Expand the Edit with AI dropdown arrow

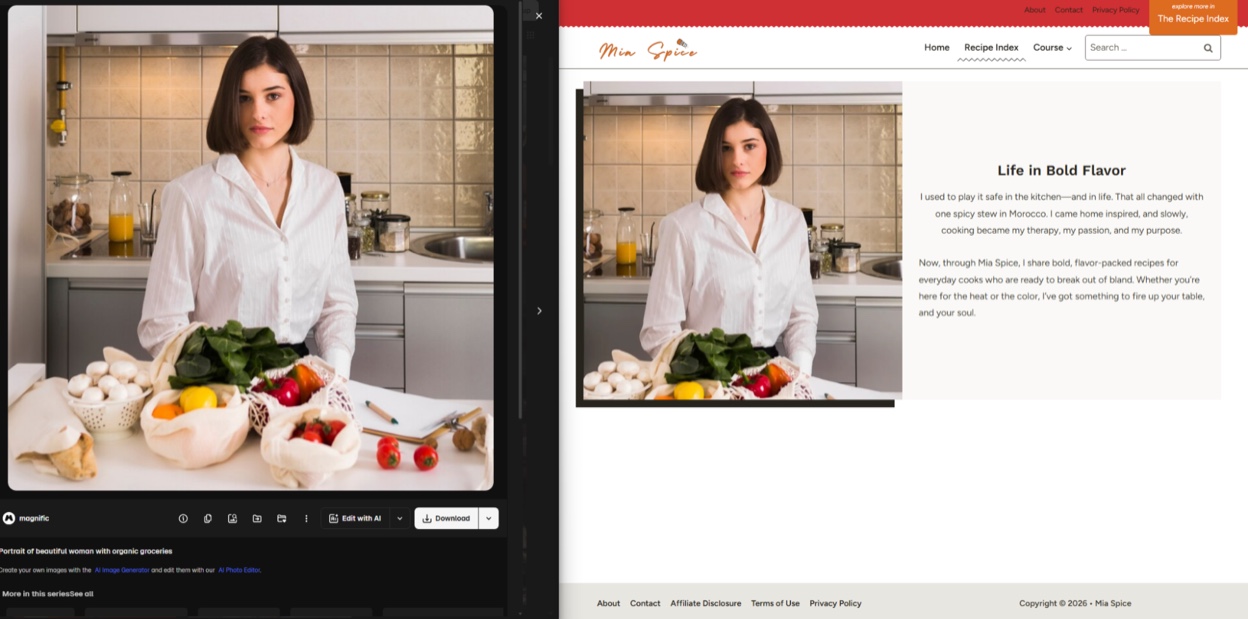pos(400,518)
